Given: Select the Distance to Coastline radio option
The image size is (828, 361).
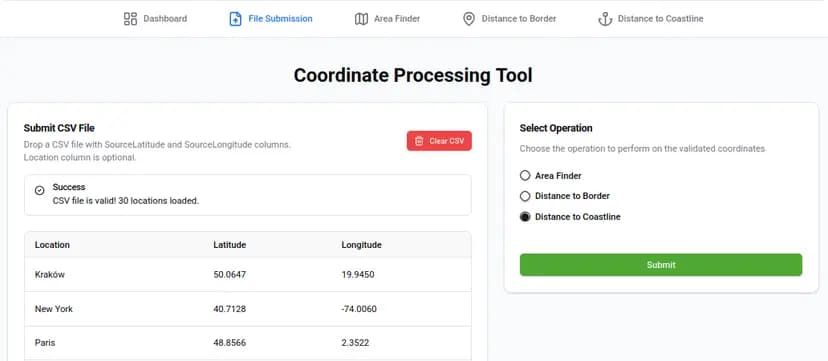Looking at the screenshot, I should [x=525, y=216].
